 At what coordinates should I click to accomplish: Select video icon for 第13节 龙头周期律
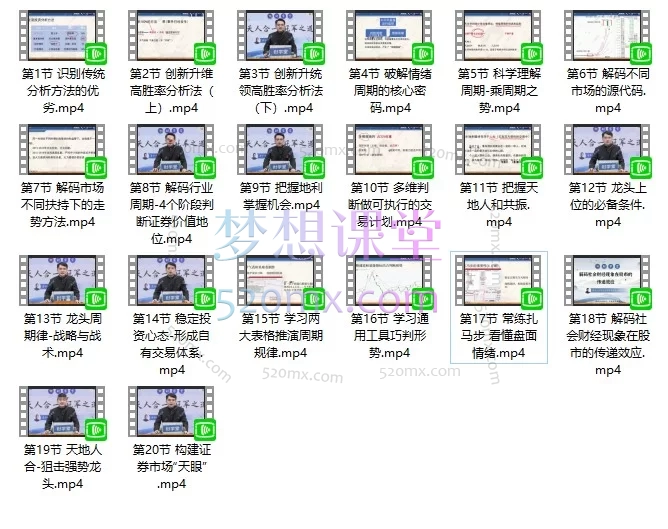click(x=62, y=281)
